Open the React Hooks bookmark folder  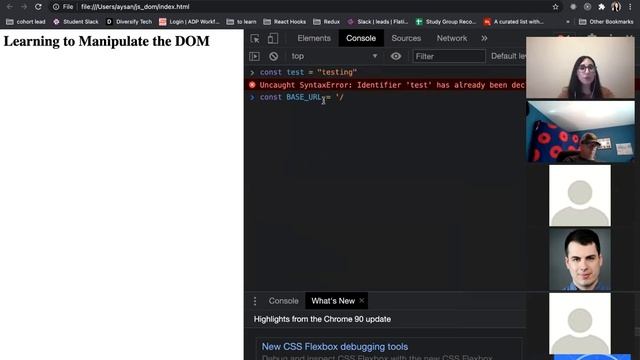(x=284, y=22)
